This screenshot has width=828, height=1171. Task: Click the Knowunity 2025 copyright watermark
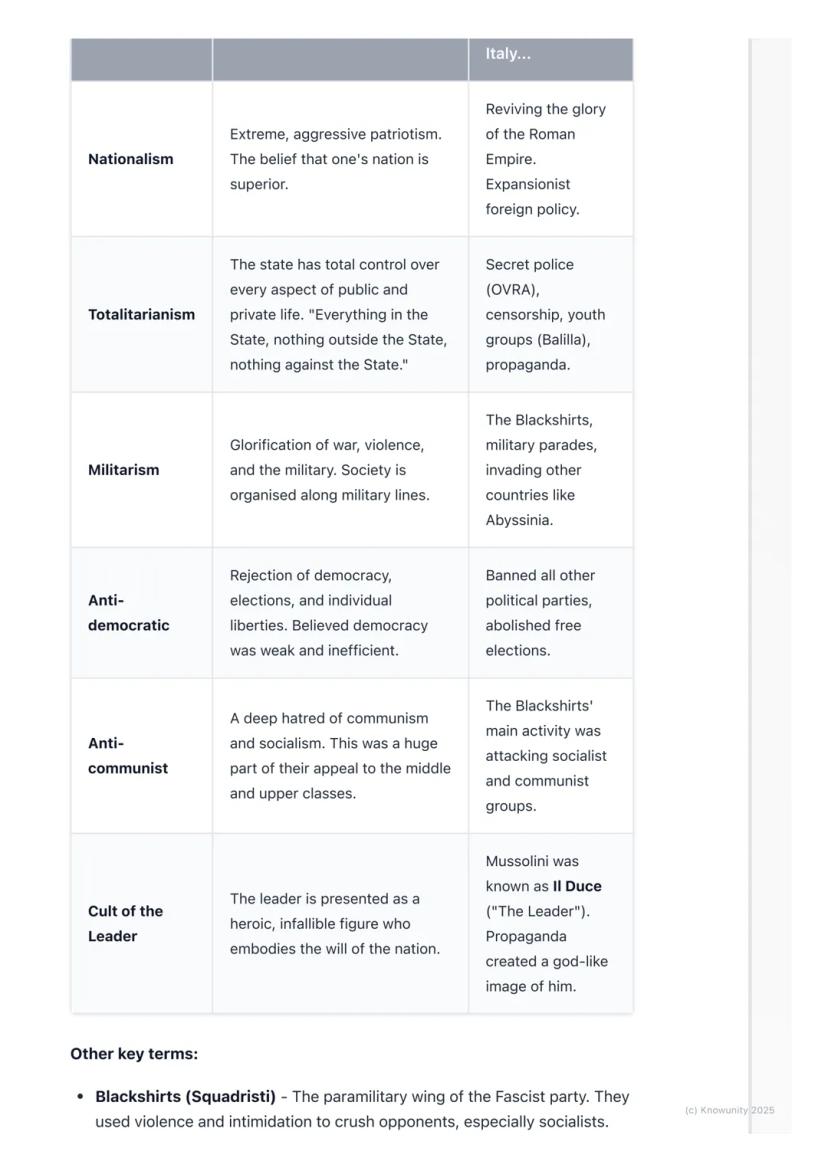(729, 1110)
